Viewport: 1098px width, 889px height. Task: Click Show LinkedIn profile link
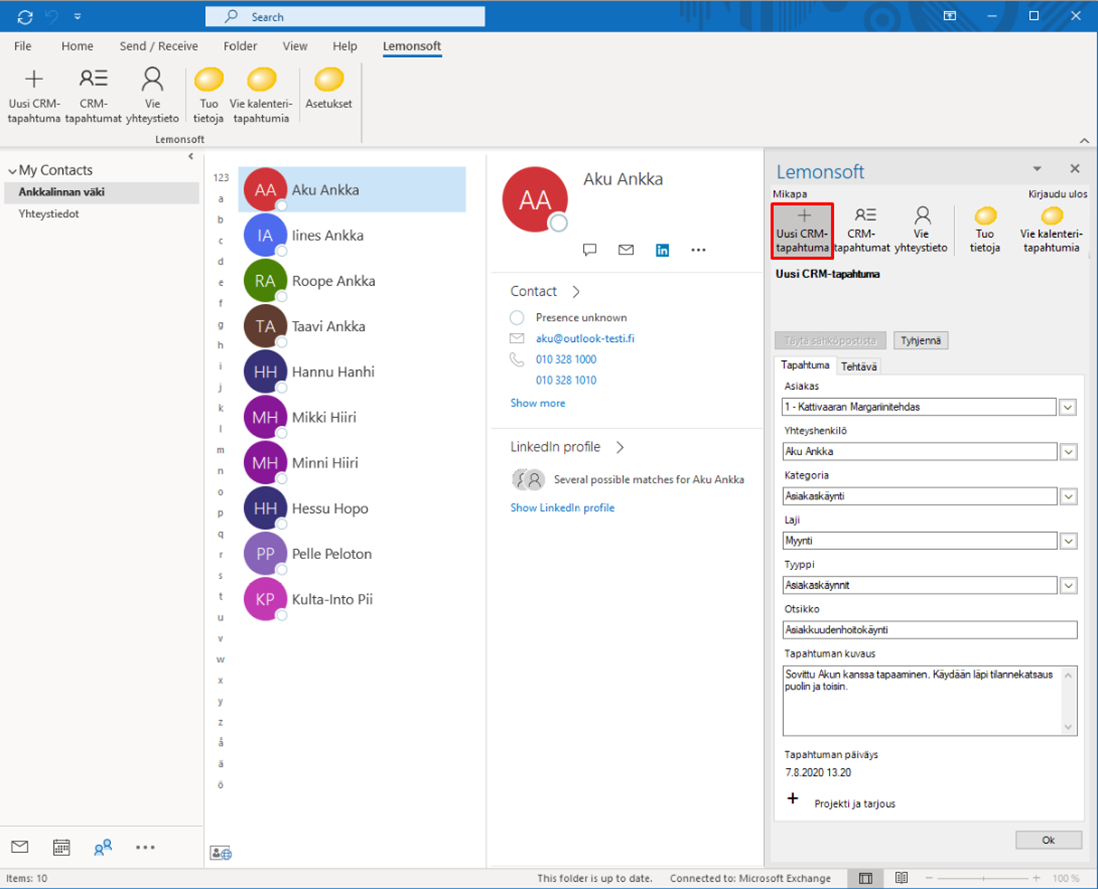562,508
